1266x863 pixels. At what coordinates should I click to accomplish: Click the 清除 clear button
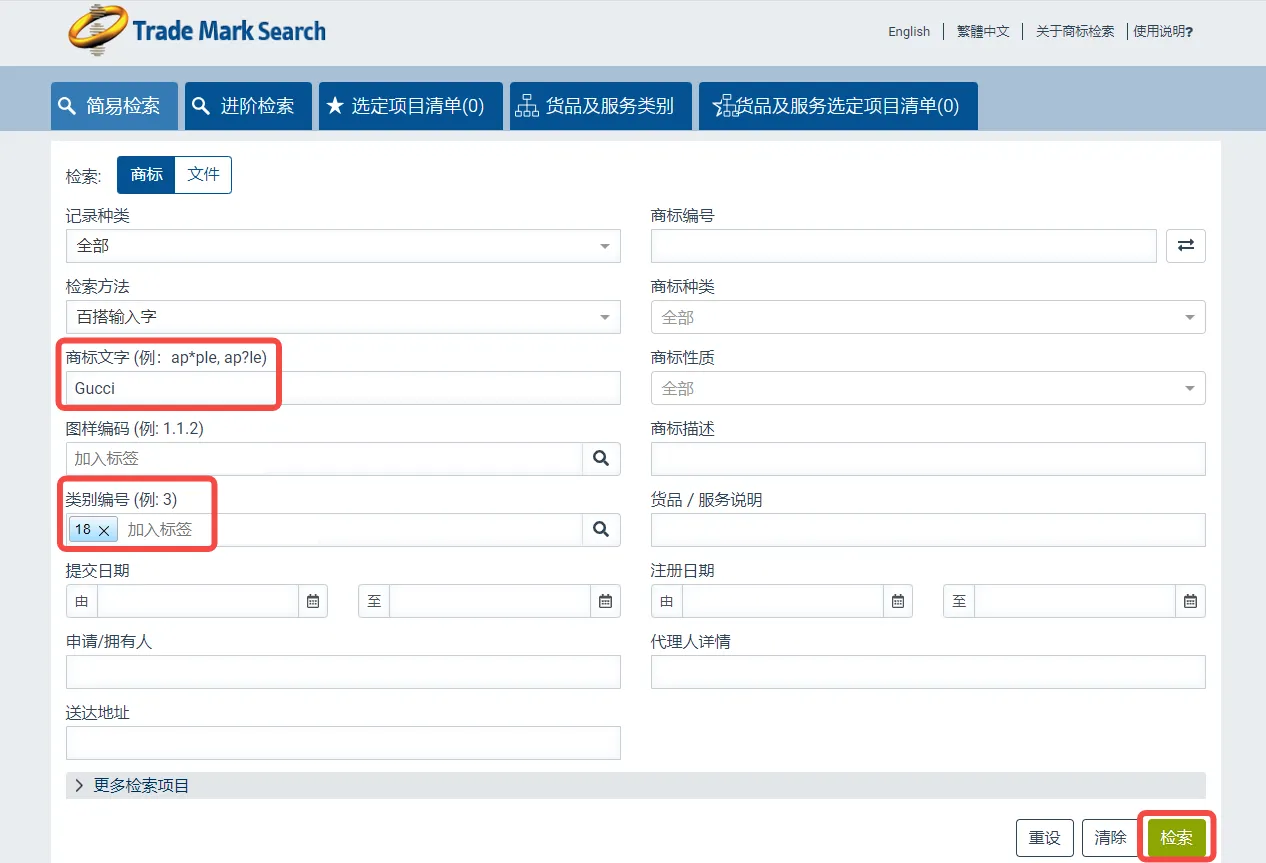coord(1110,837)
